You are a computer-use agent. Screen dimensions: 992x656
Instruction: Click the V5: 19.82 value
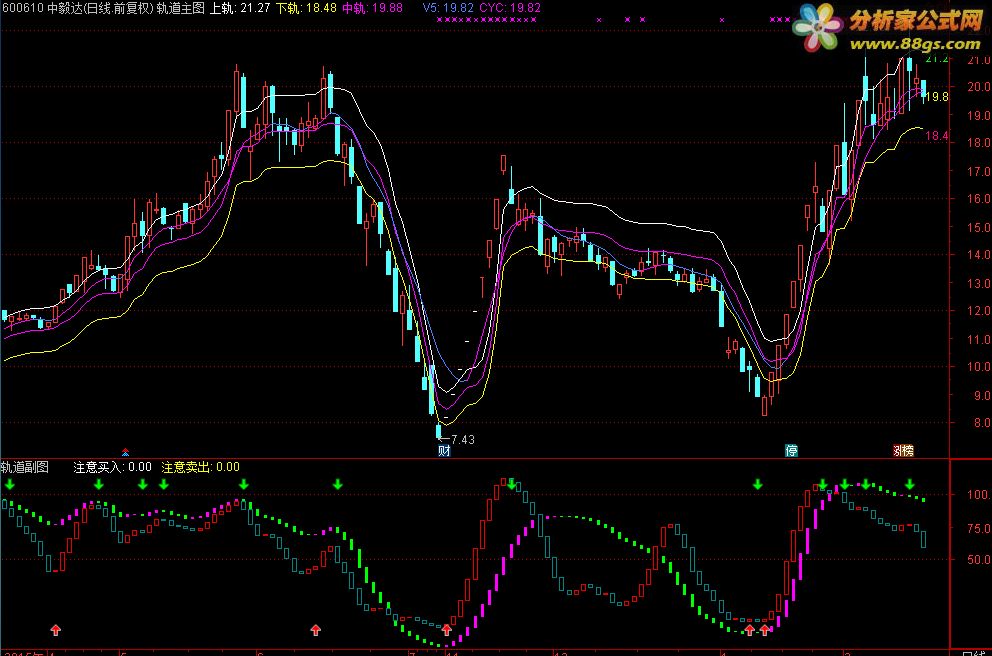tap(448, 8)
